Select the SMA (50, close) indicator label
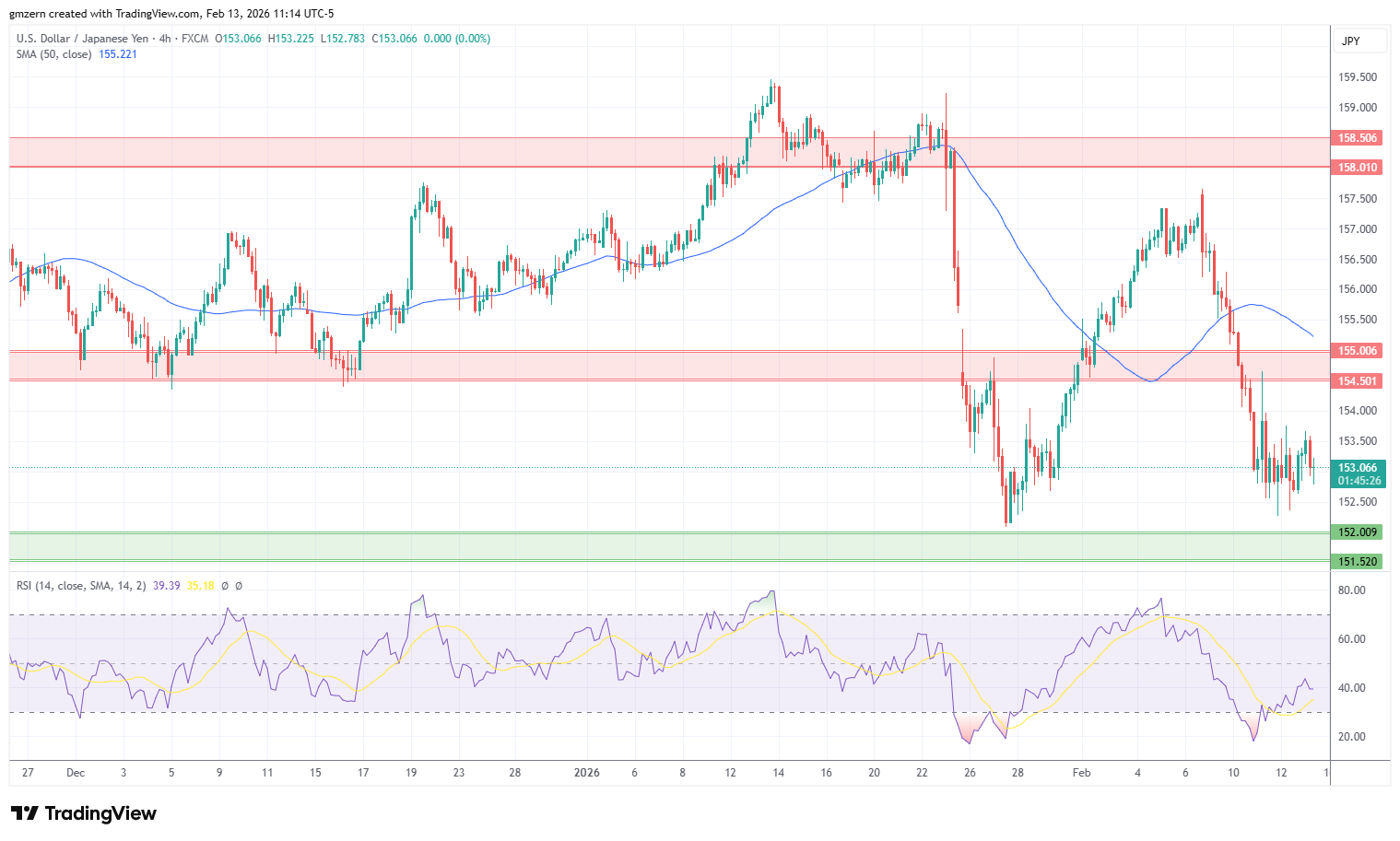Screen dimensions: 1400x841 tap(54, 54)
